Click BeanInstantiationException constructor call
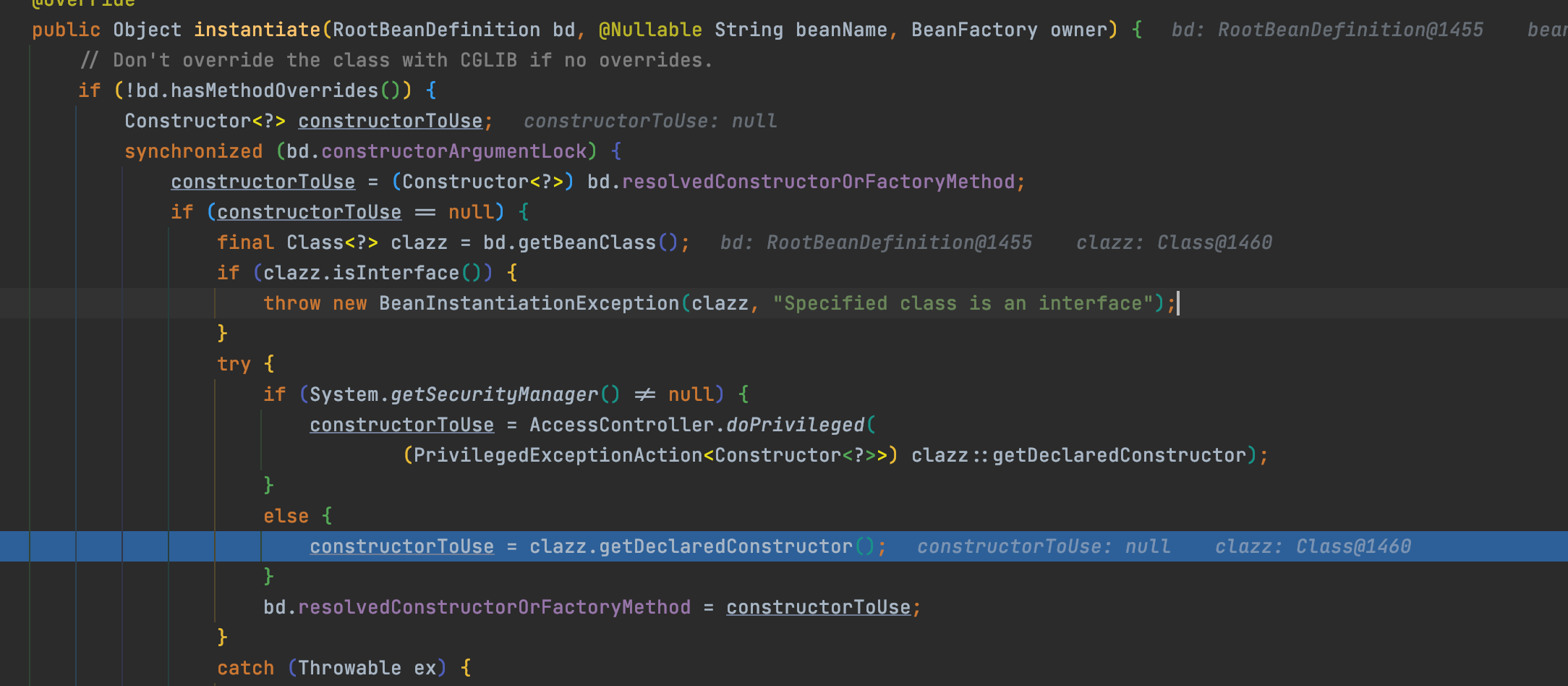The width and height of the screenshot is (1568, 686). point(529,303)
